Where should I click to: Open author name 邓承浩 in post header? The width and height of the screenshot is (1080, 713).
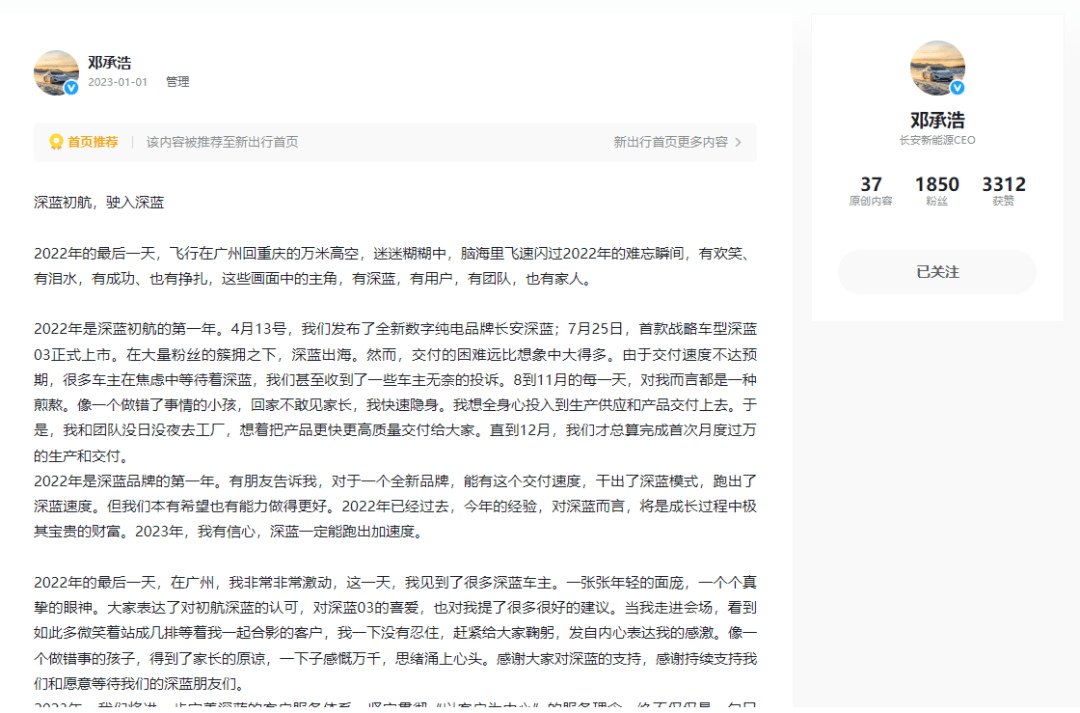[x=110, y=63]
